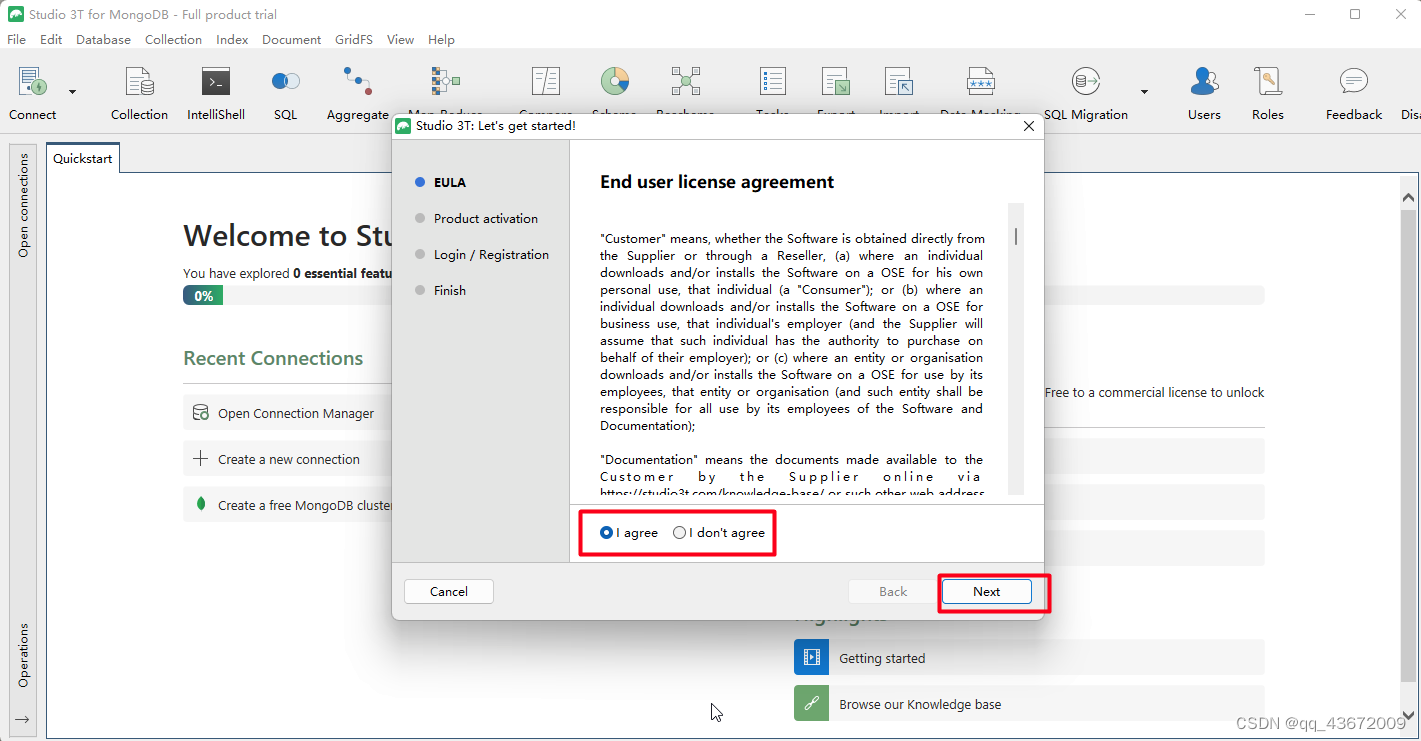This screenshot has width=1421, height=741.
Task: Open the Edit menu
Action: pyautogui.click(x=51, y=40)
